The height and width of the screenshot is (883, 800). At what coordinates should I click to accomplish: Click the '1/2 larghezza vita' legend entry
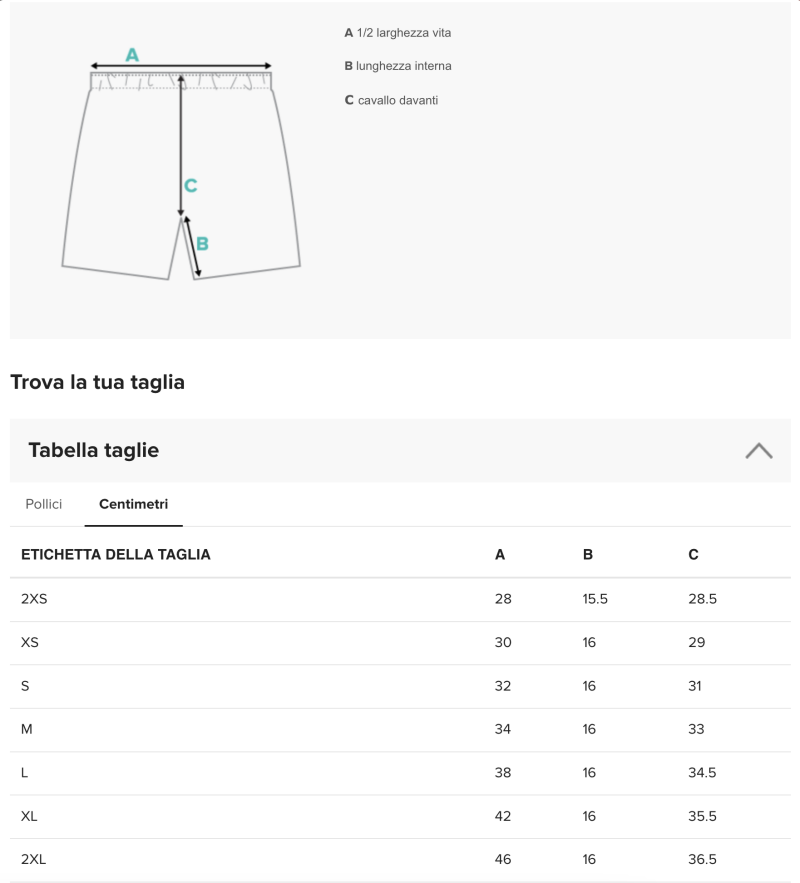click(398, 33)
